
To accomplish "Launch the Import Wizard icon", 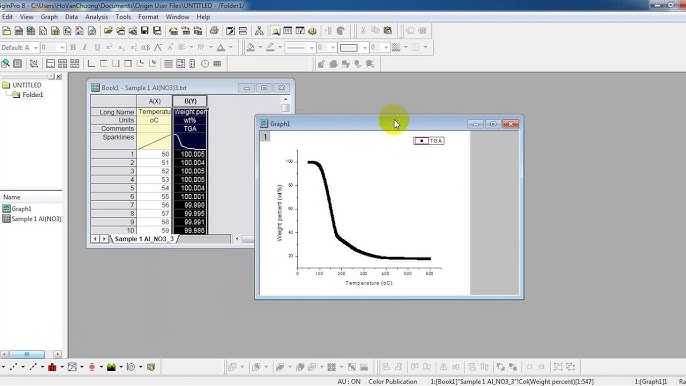I will coord(173,31).
